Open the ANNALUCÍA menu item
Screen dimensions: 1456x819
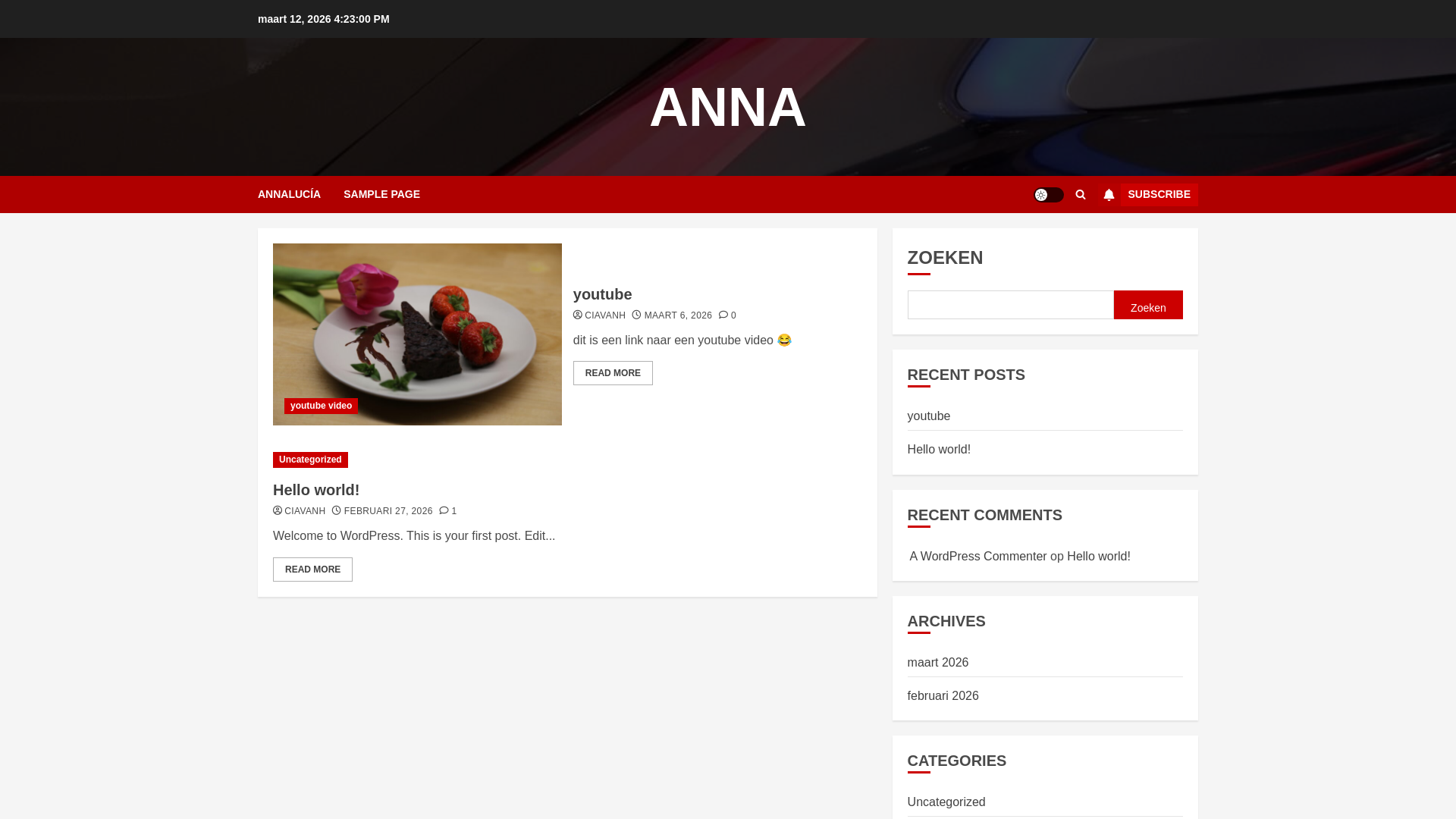[x=289, y=194]
